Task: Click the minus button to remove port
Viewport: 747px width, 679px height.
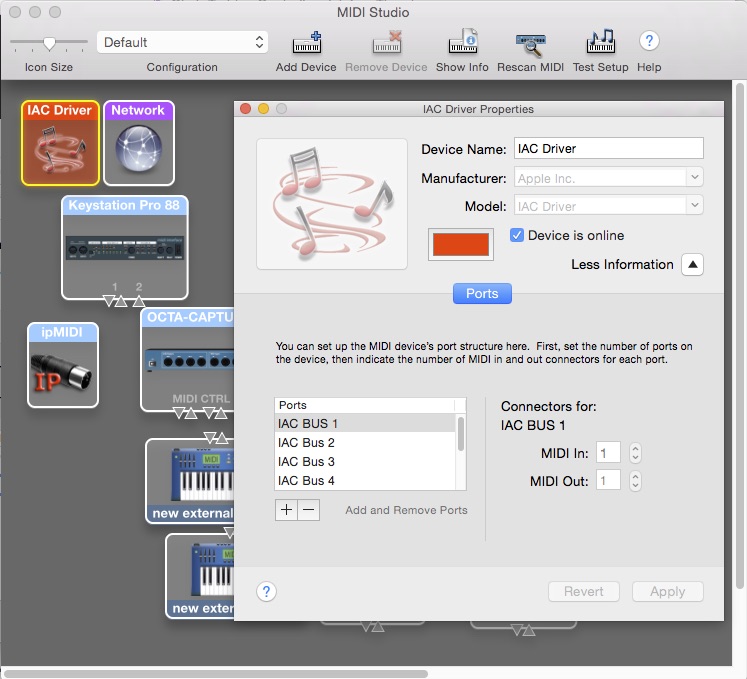Action: point(309,510)
